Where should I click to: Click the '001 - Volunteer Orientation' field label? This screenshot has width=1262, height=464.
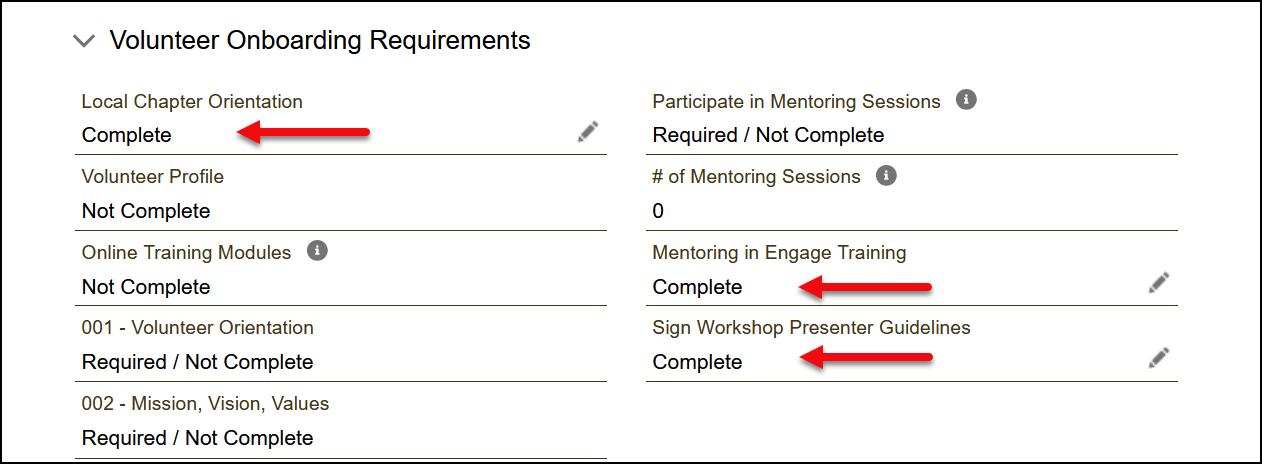coord(197,328)
